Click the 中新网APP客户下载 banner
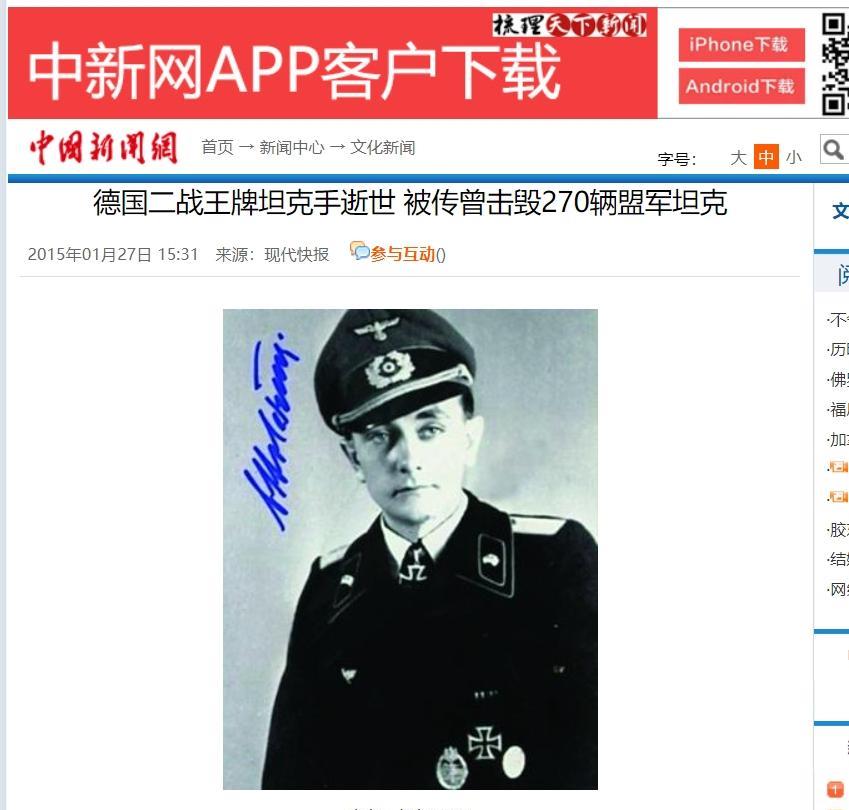Viewport: 849px width, 810px height. (332, 63)
